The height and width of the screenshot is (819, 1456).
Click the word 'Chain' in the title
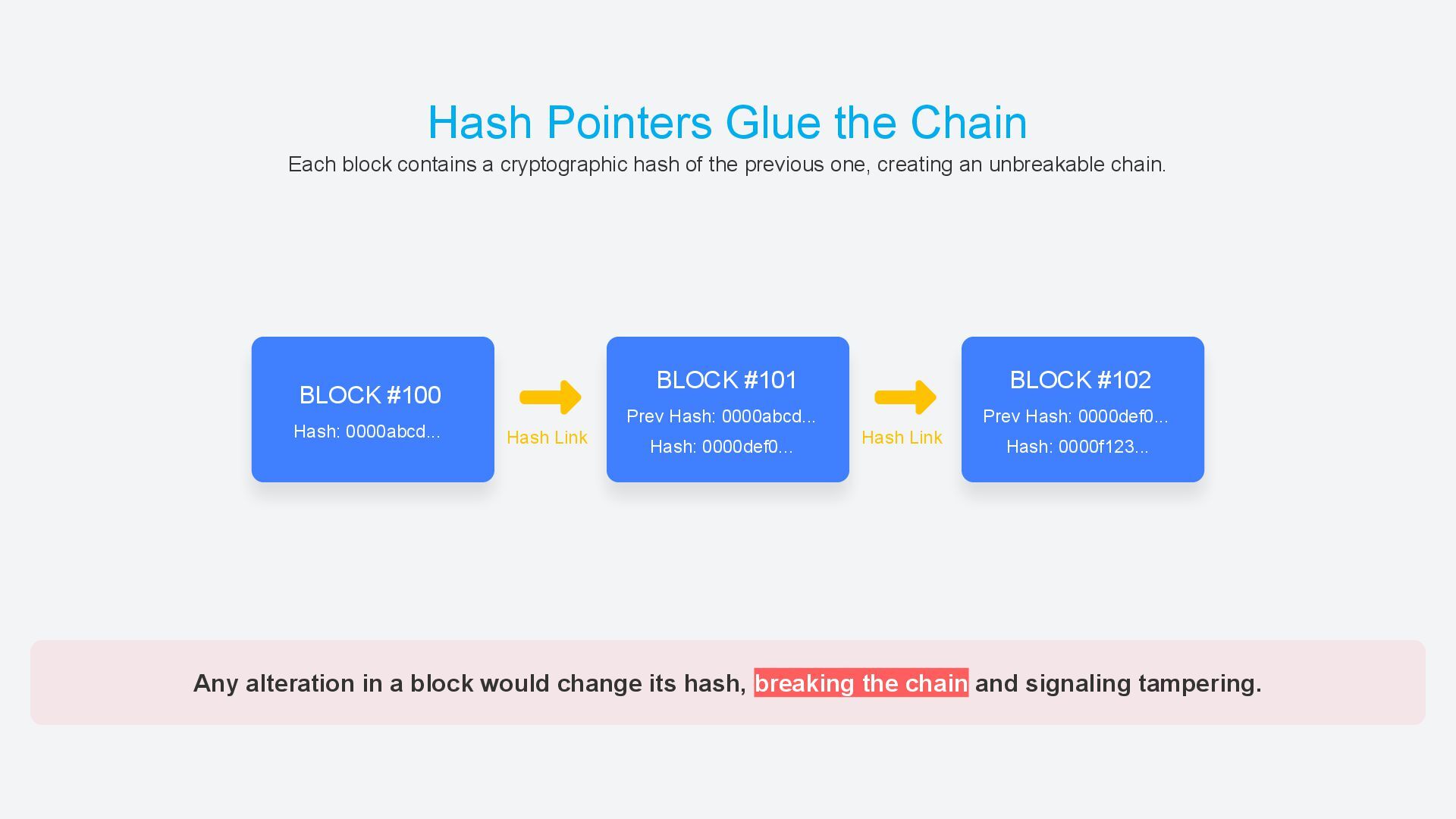[968, 122]
